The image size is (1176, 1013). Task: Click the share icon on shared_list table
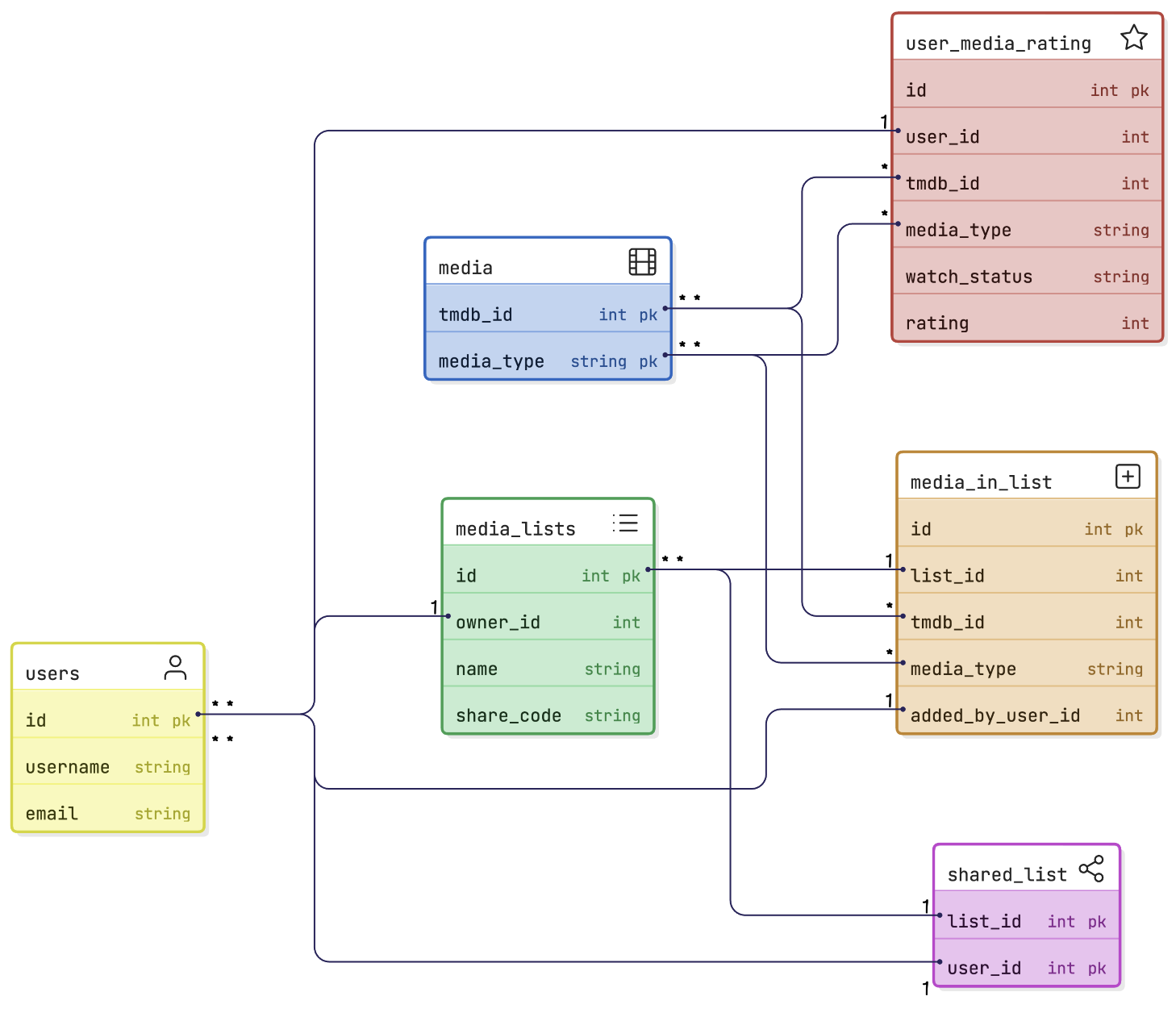(x=1091, y=869)
